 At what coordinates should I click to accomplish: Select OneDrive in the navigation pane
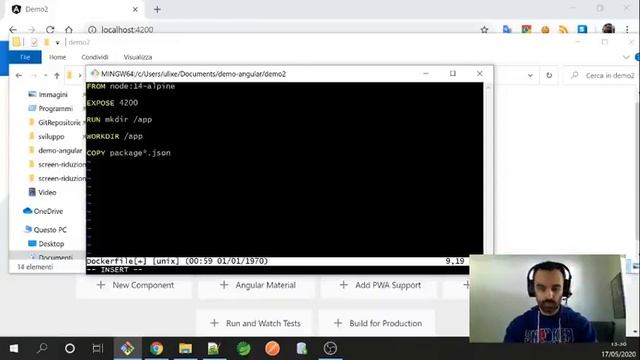[48, 211]
